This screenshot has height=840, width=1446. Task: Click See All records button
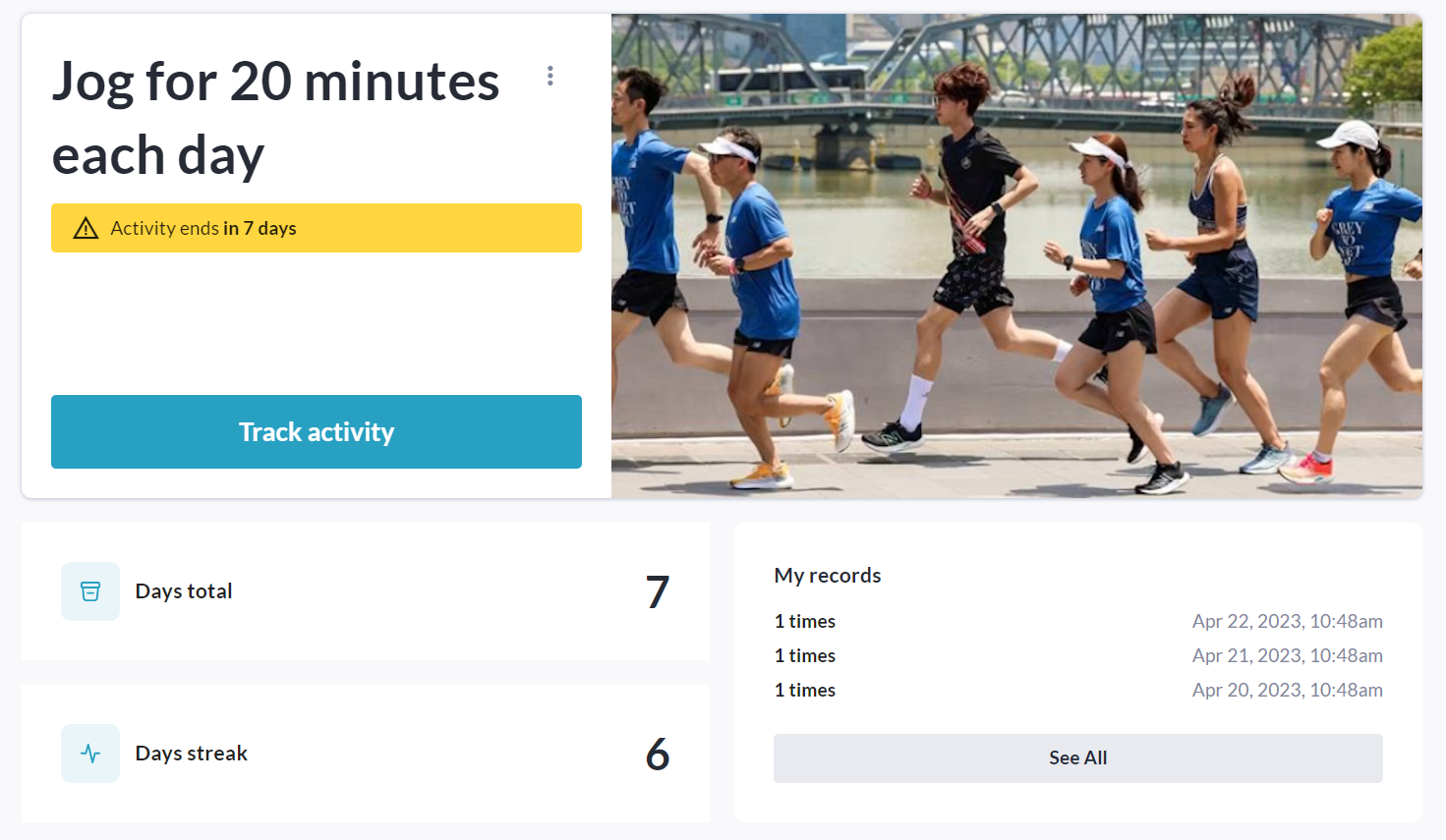tap(1077, 758)
